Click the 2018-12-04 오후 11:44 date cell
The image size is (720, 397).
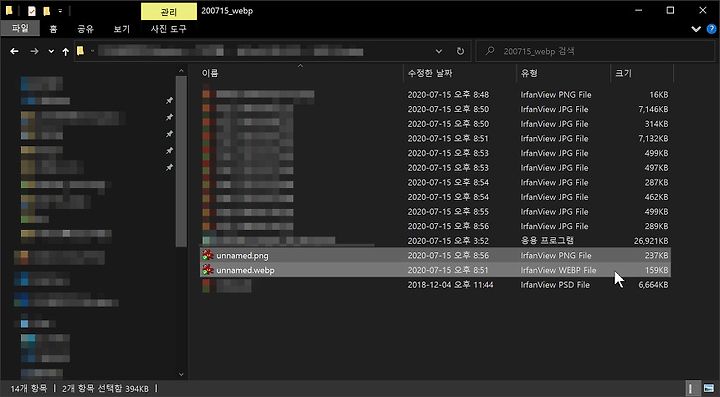(450, 285)
